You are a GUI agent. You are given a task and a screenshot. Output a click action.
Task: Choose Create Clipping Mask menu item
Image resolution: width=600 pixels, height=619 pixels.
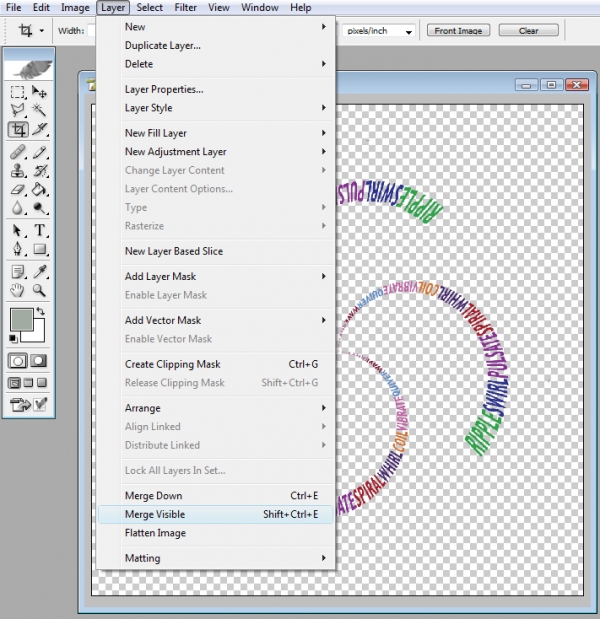(216, 364)
